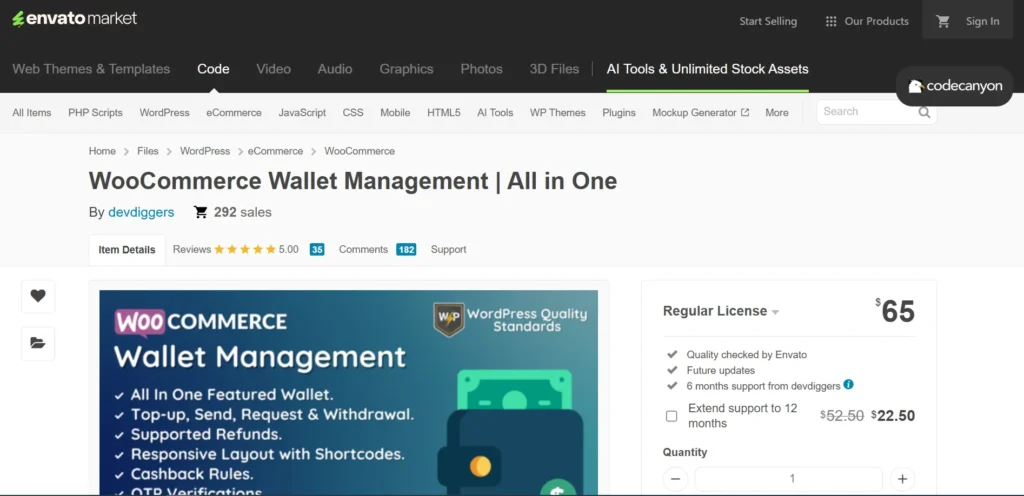1024x496 pixels.
Task: Click the quantity input field
Action: coord(788,479)
